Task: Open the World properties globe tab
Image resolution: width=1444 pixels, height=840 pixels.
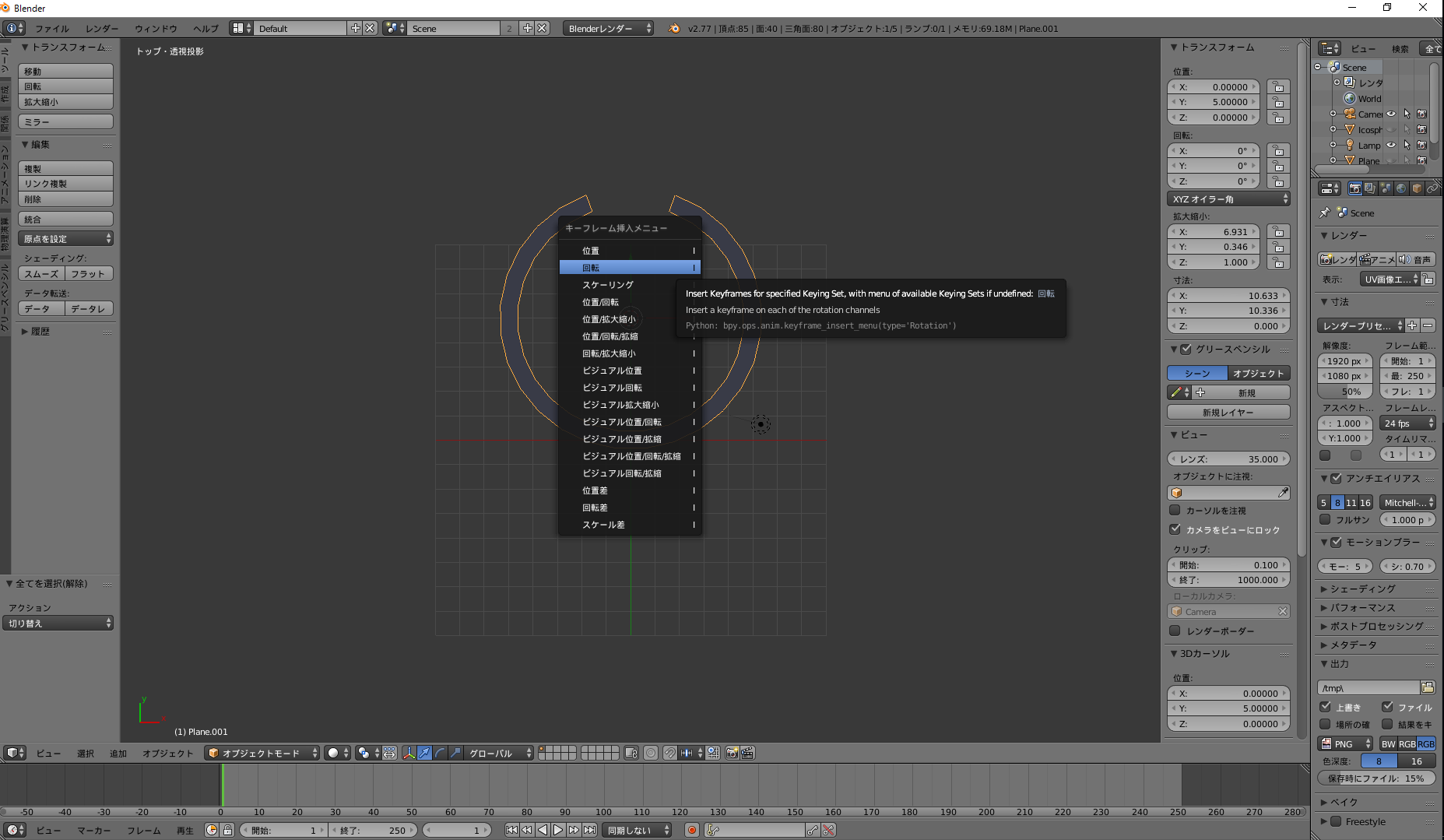Action: pos(1401,188)
